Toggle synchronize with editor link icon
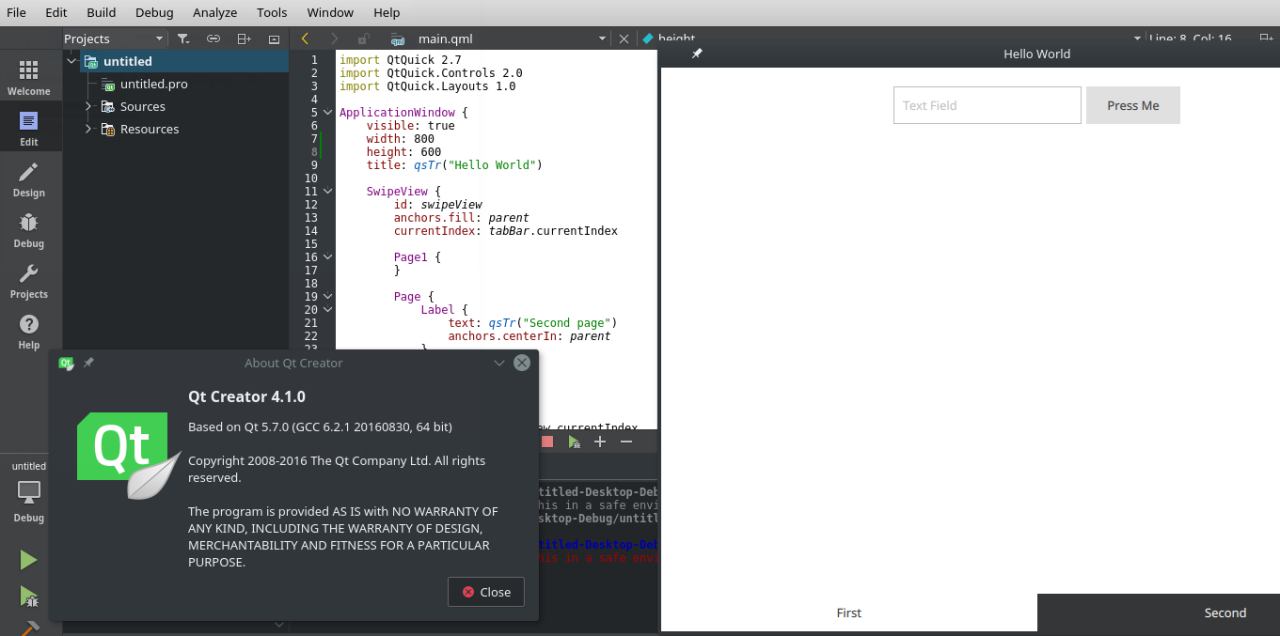The height and width of the screenshot is (636, 1280). (213, 39)
